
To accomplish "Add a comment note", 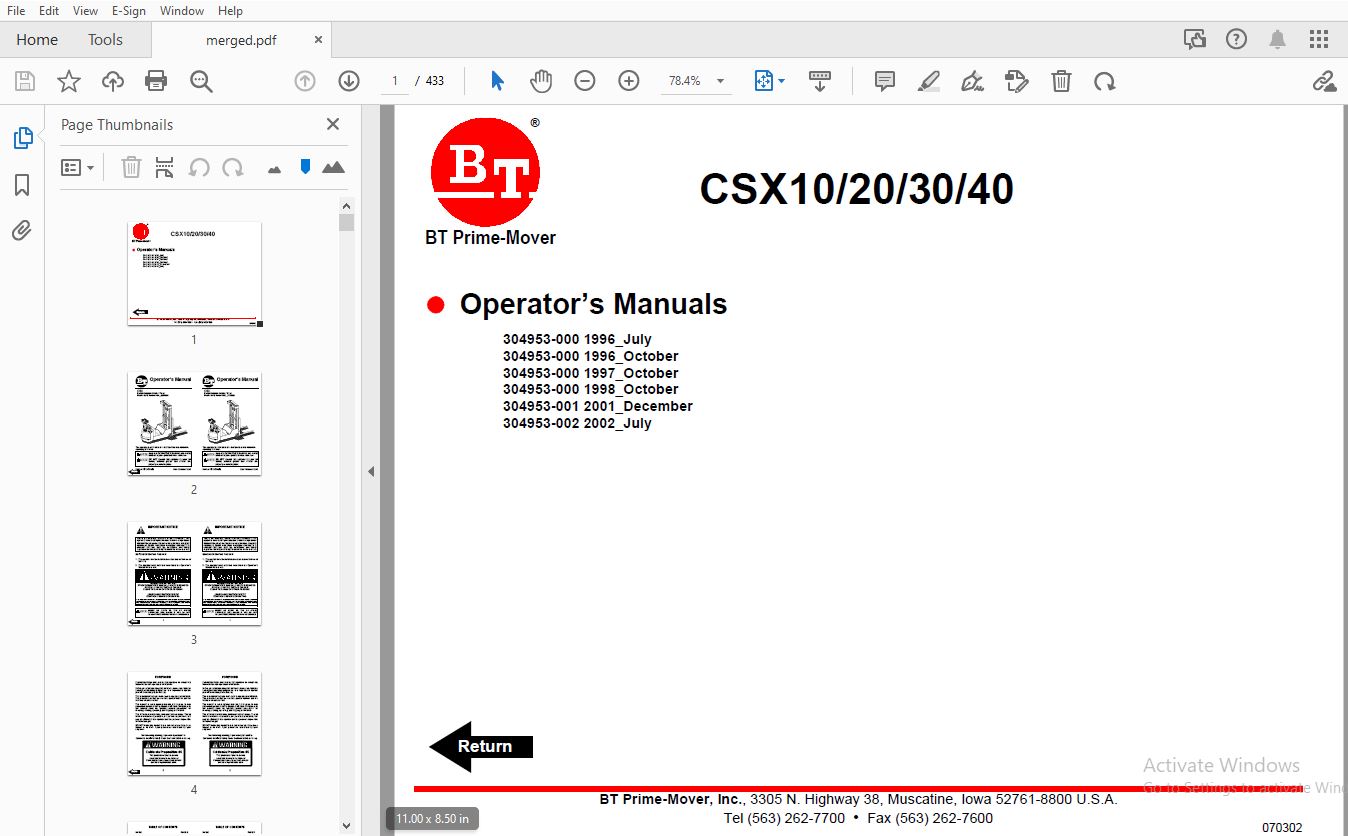I will (x=885, y=81).
